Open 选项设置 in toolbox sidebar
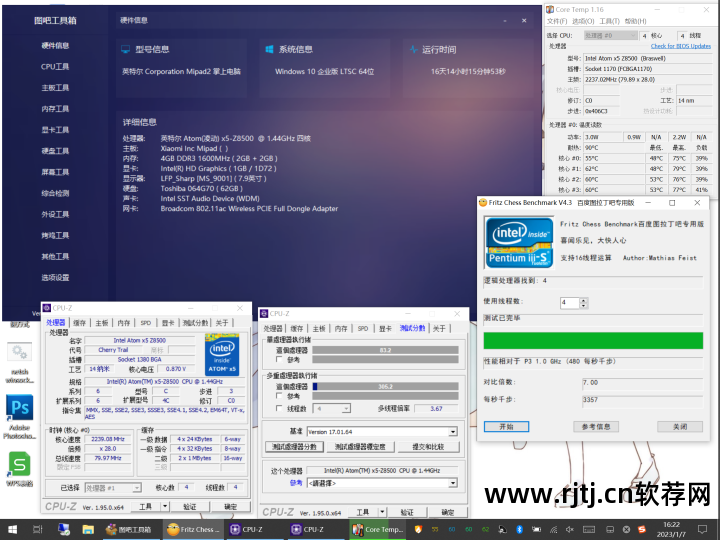 (x=55, y=277)
